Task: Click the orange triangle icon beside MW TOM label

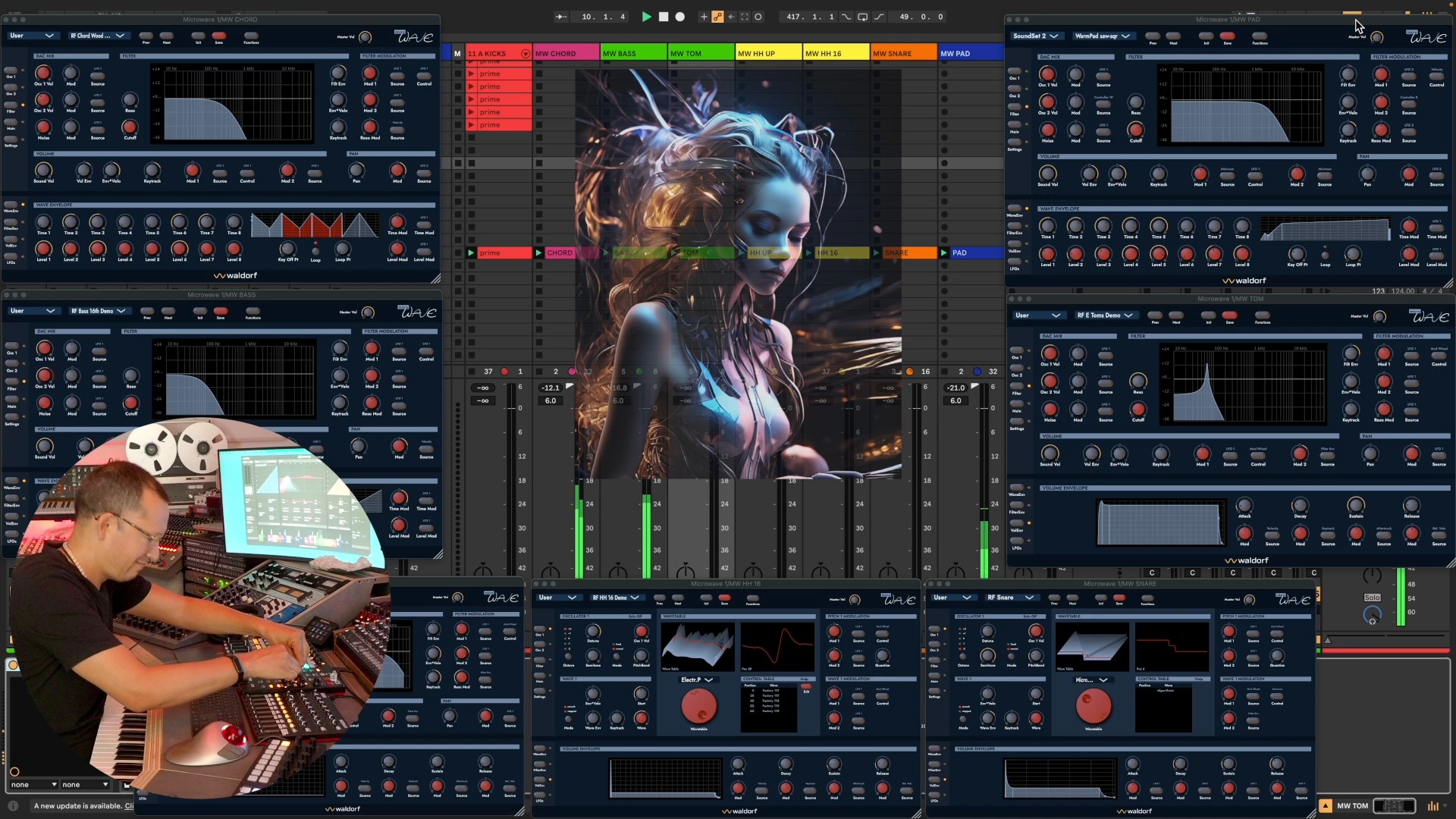Action: pos(1326,806)
